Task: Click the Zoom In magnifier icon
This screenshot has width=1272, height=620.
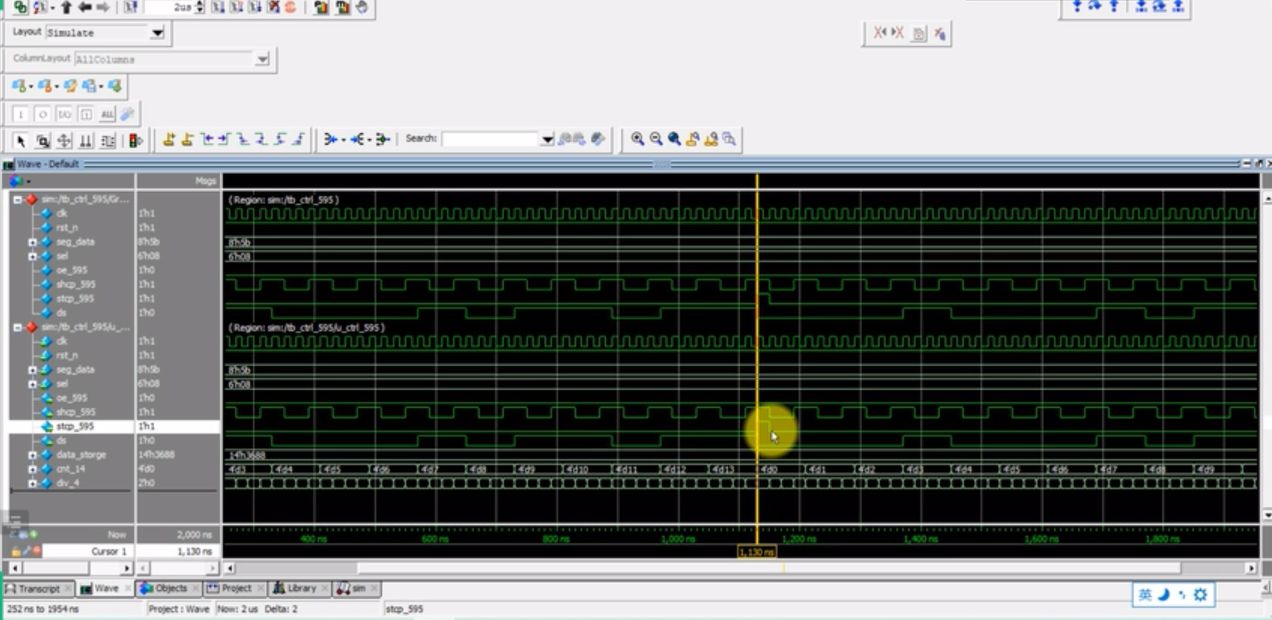Action: [637, 140]
